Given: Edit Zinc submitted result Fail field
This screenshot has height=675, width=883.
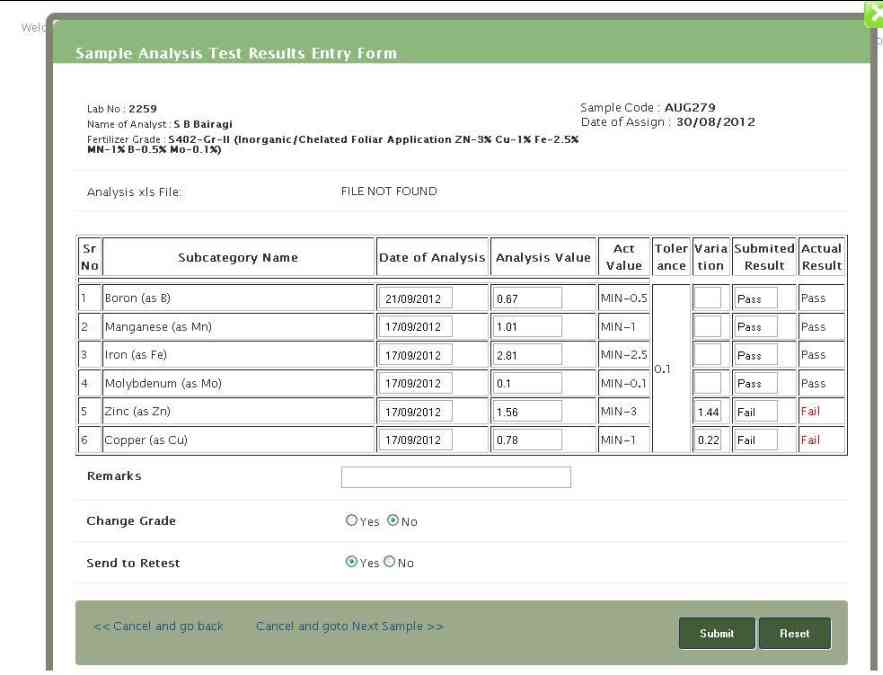Looking at the screenshot, I should click(755, 412).
